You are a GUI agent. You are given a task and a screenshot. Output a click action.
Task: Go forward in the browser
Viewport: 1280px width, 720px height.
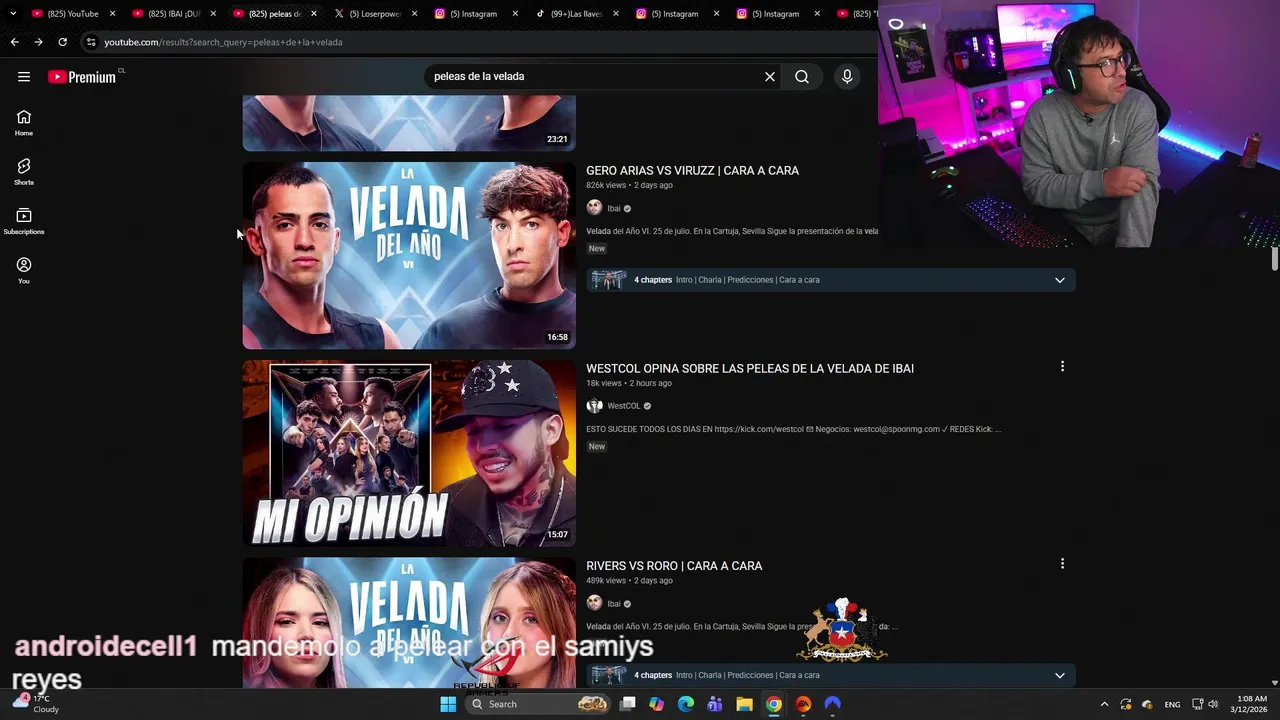[38, 42]
